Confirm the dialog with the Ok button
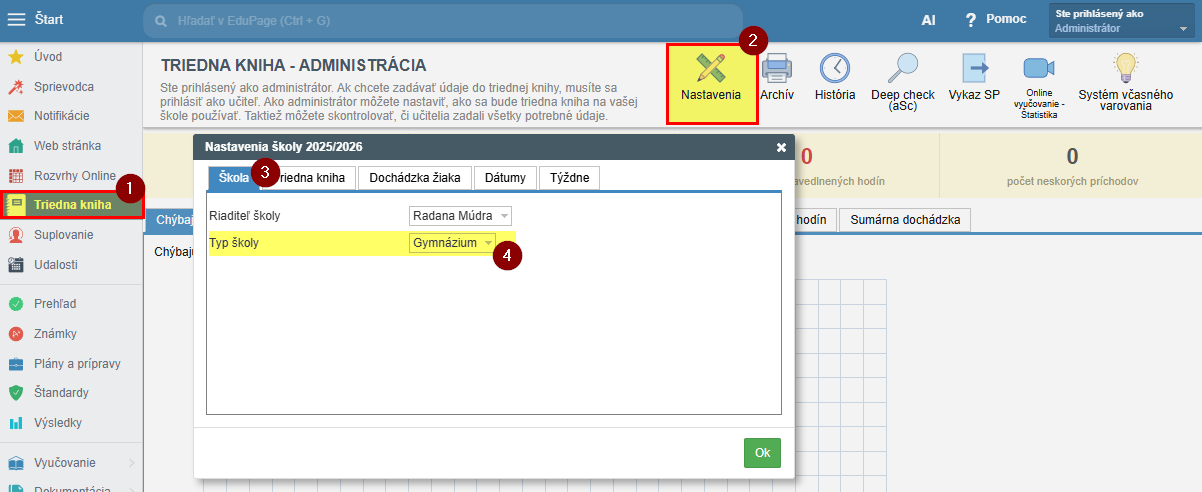The image size is (1202, 492). (762, 453)
